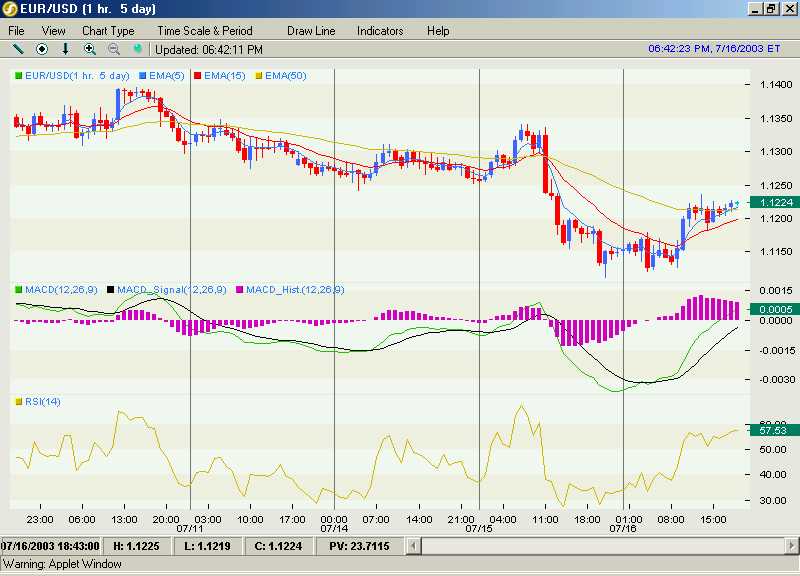Close the EUR/USD chart window
800x576 pixels.
[789, 9]
